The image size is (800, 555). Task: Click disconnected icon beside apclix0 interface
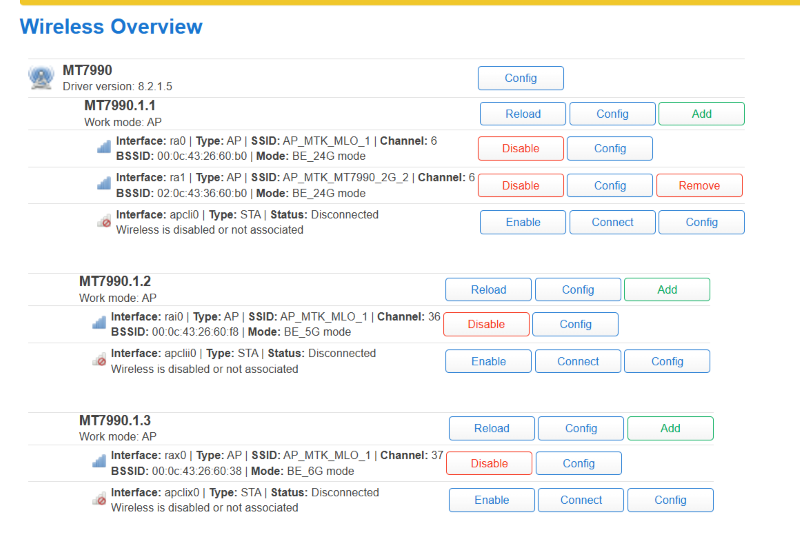(x=99, y=499)
